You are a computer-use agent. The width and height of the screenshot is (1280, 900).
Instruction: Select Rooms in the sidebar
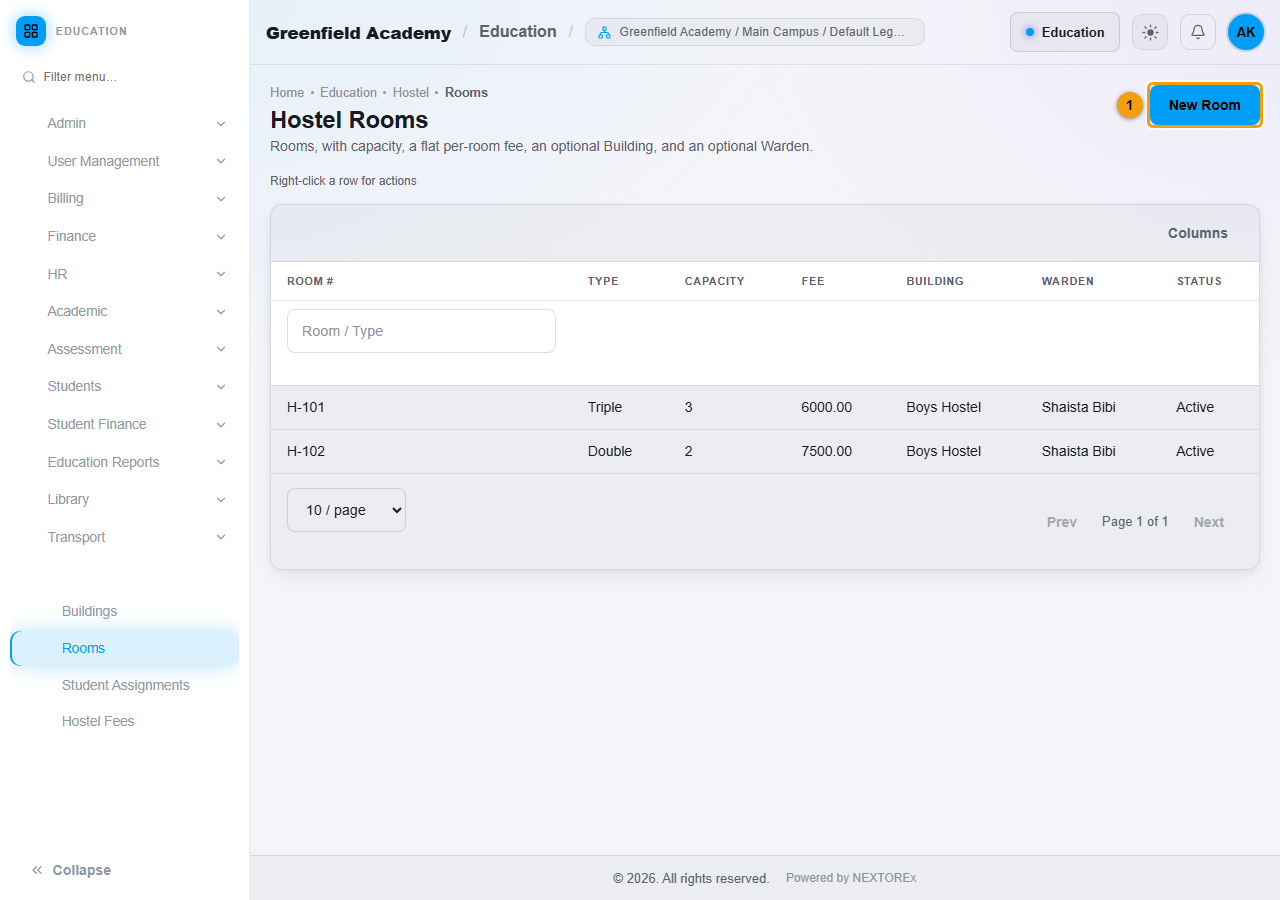(125, 648)
